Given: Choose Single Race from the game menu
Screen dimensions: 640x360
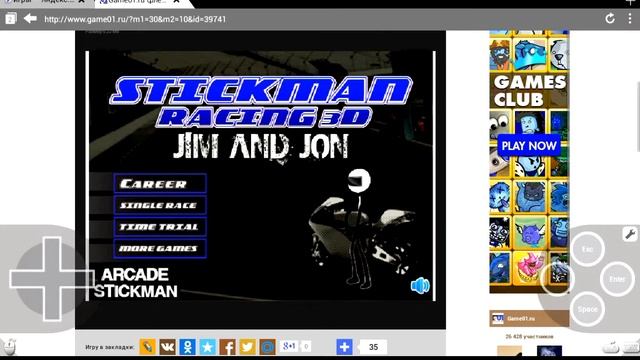Looking at the screenshot, I should pos(160,205).
